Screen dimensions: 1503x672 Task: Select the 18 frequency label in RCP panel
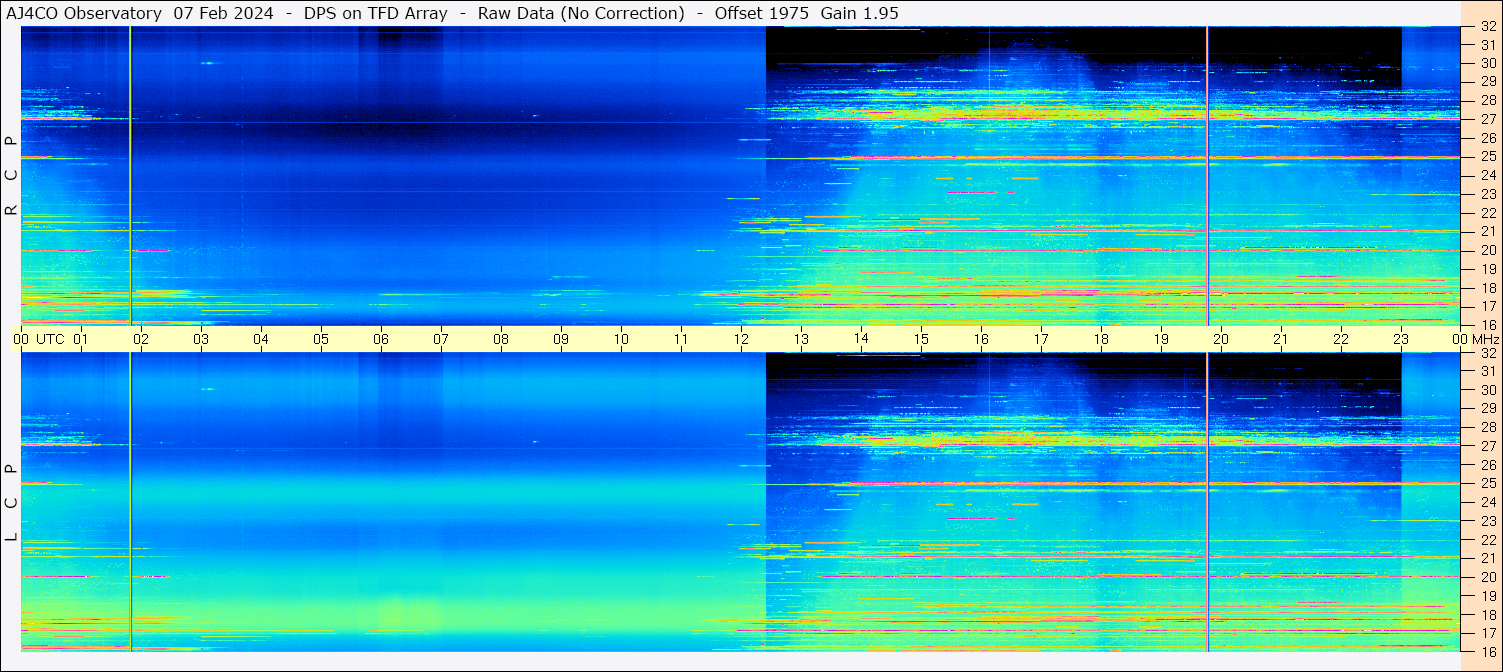(1487, 288)
